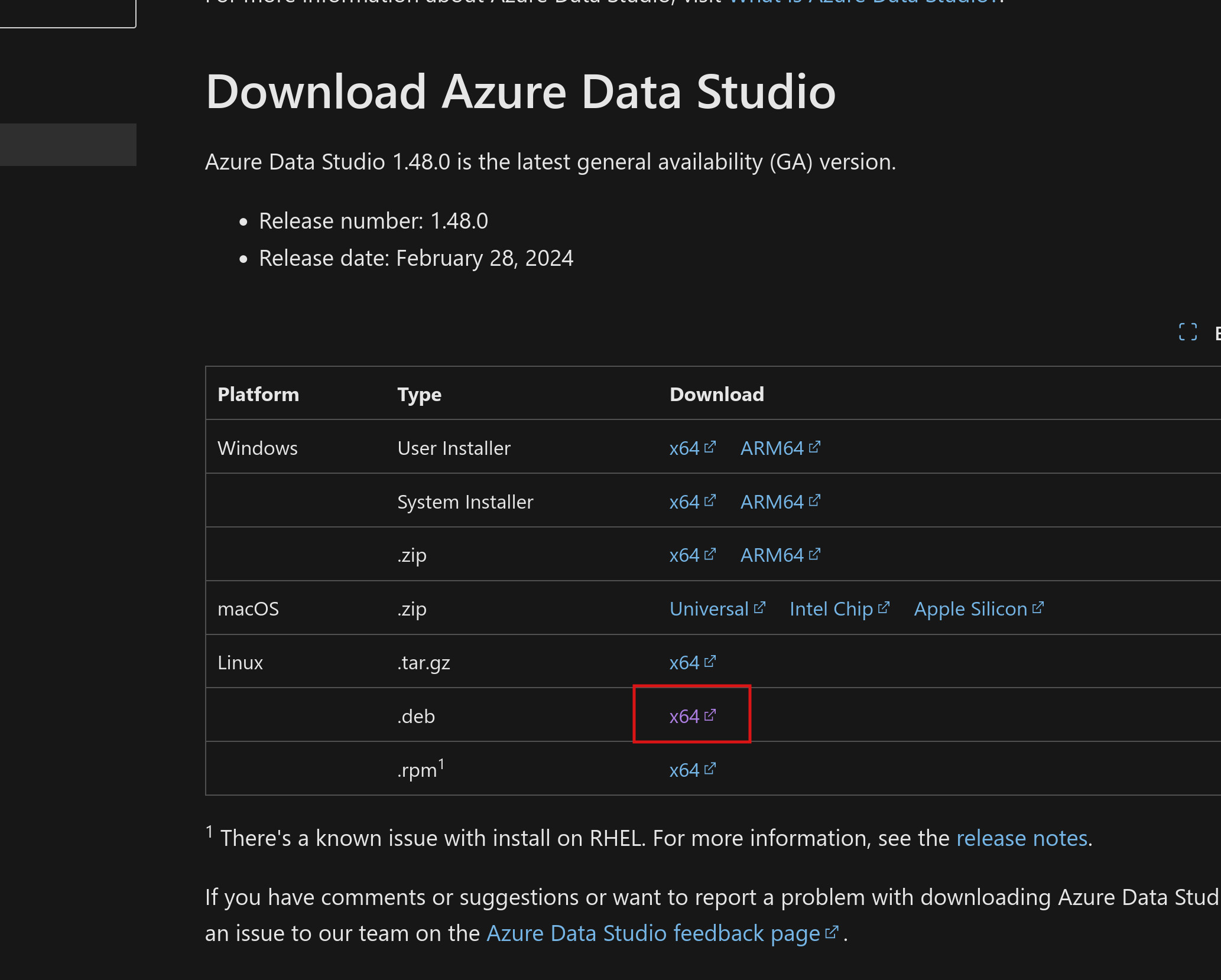Open the release notes link
1221x980 pixels.
[x=1022, y=838]
